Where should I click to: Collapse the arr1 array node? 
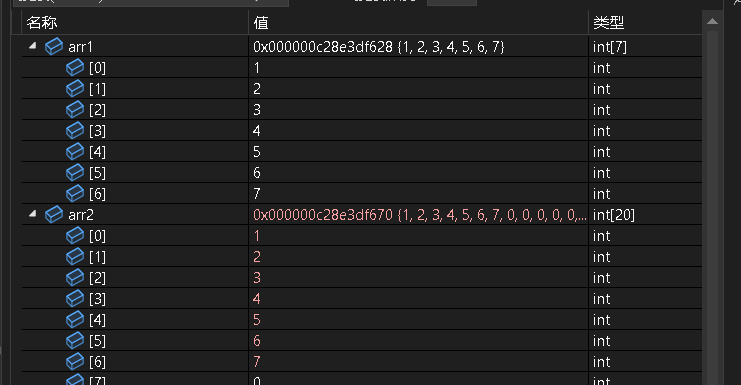(x=32, y=46)
